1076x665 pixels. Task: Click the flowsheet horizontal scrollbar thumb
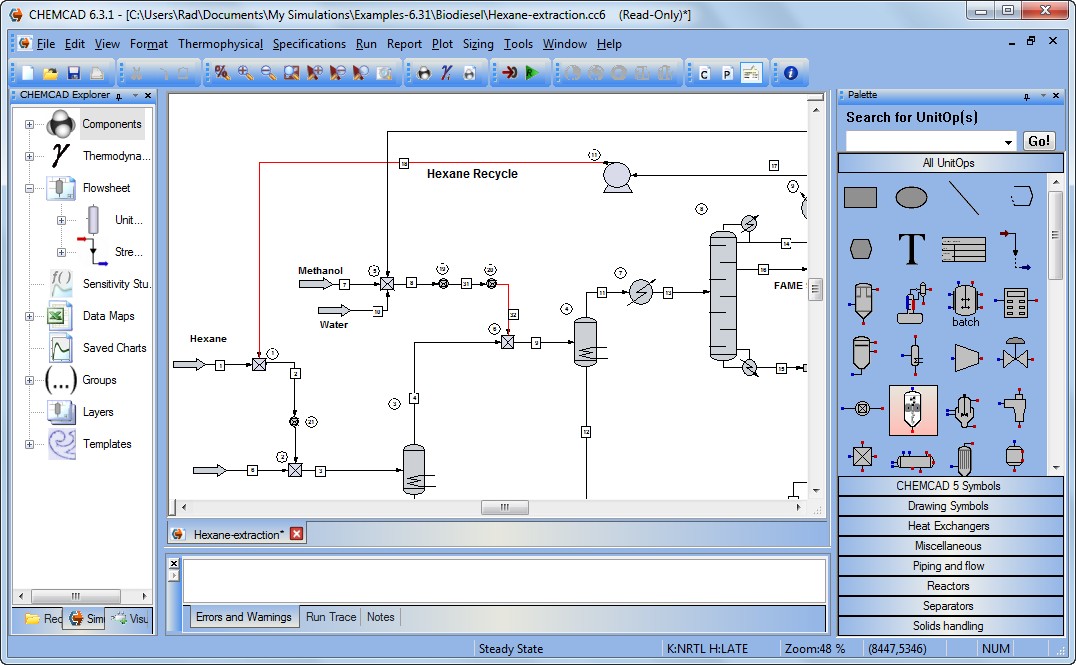pyautogui.click(x=504, y=507)
